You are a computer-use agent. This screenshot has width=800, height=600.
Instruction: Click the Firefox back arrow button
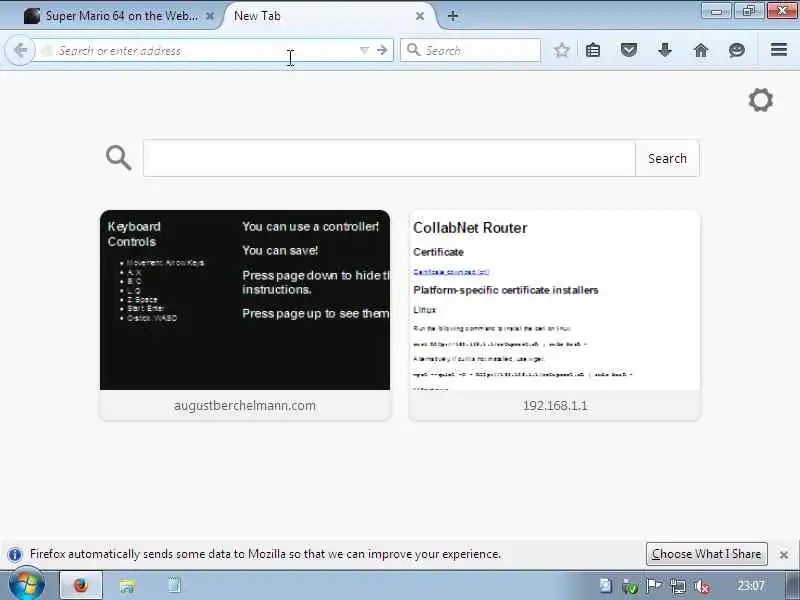20,51
